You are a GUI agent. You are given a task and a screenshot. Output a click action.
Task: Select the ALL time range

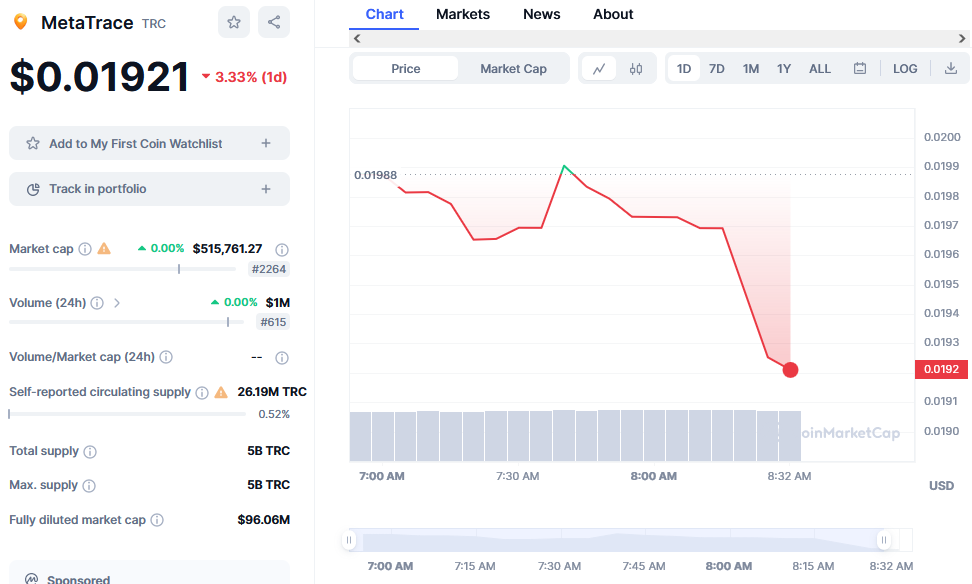tap(820, 69)
